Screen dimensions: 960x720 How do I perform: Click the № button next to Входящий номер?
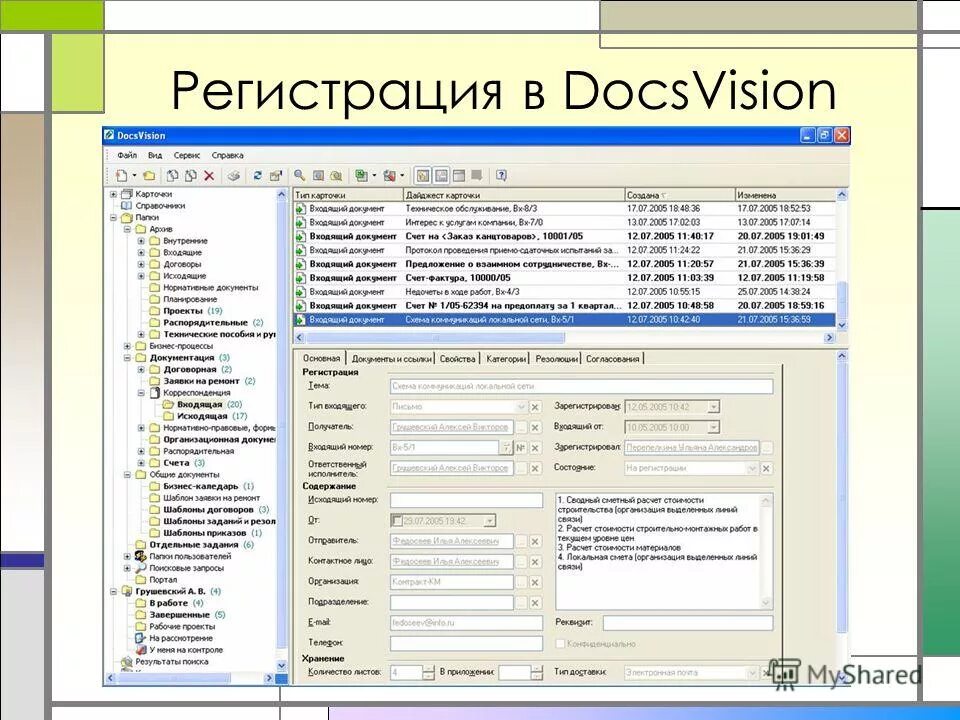click(x=520, y=448)
